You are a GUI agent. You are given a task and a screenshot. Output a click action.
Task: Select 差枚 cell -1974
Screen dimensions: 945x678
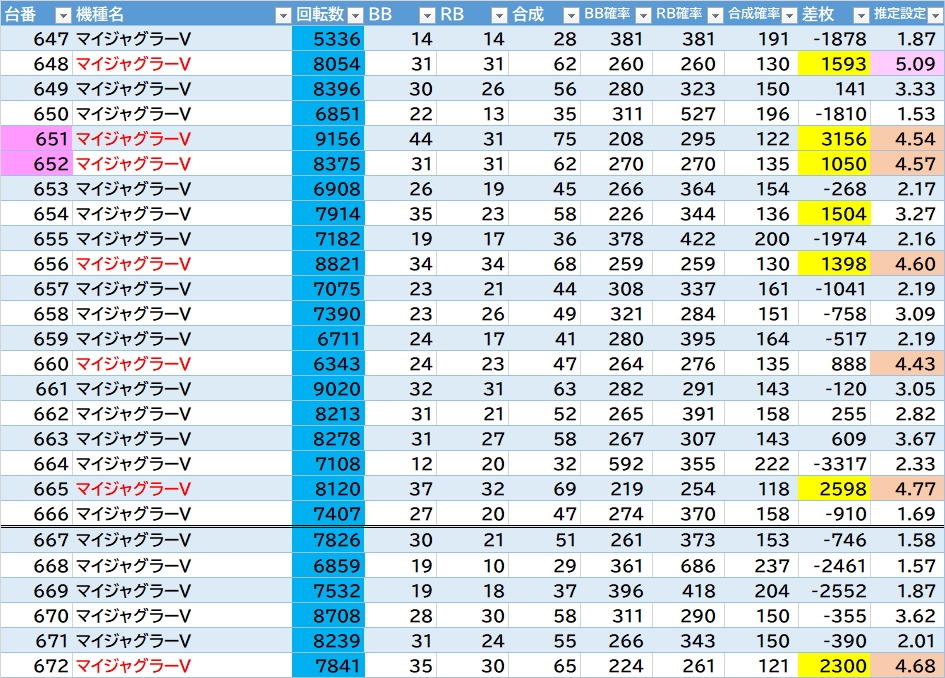[834, 239]
